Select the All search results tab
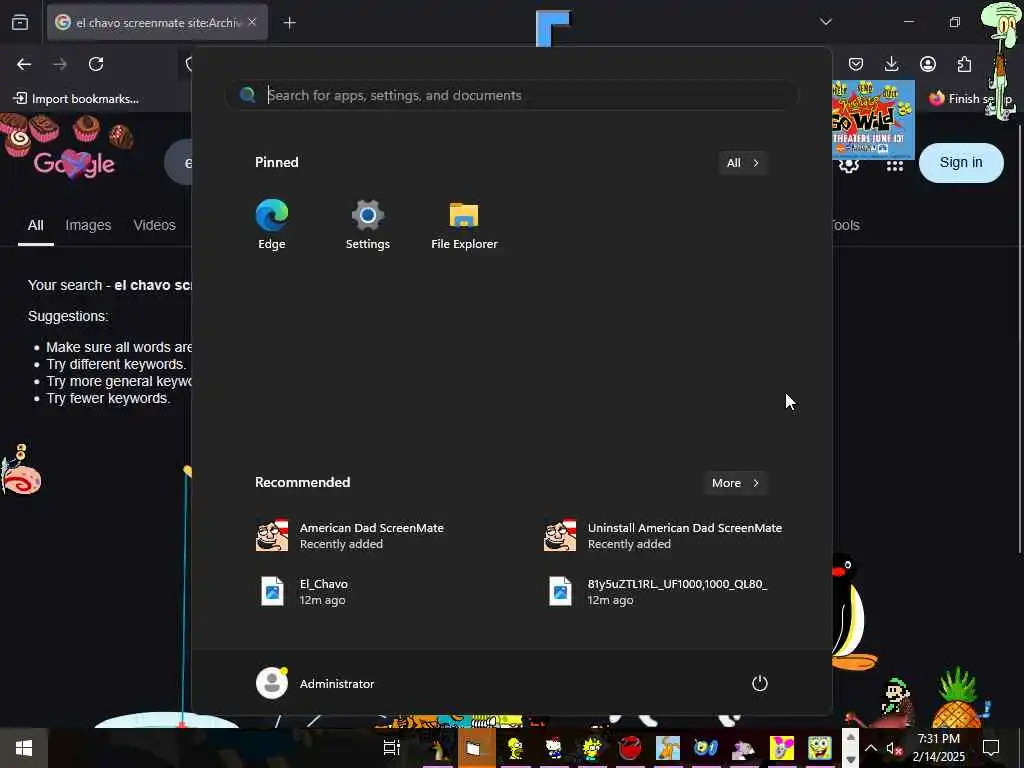This screenshot has height=768, width=1024. point(35,225)
